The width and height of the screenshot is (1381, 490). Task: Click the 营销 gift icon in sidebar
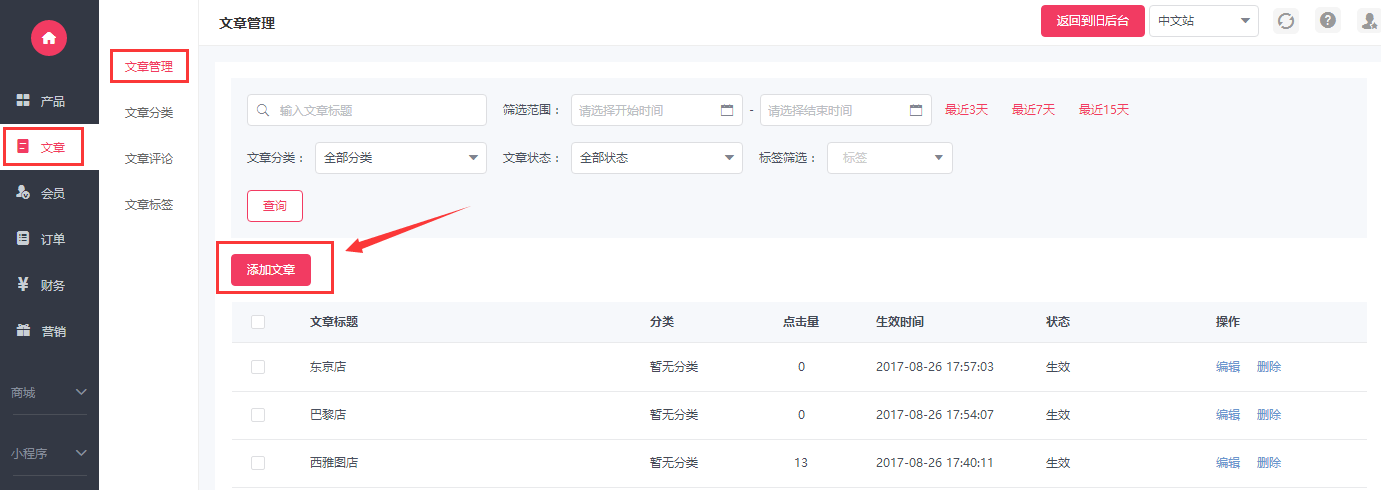click(23, 331)
